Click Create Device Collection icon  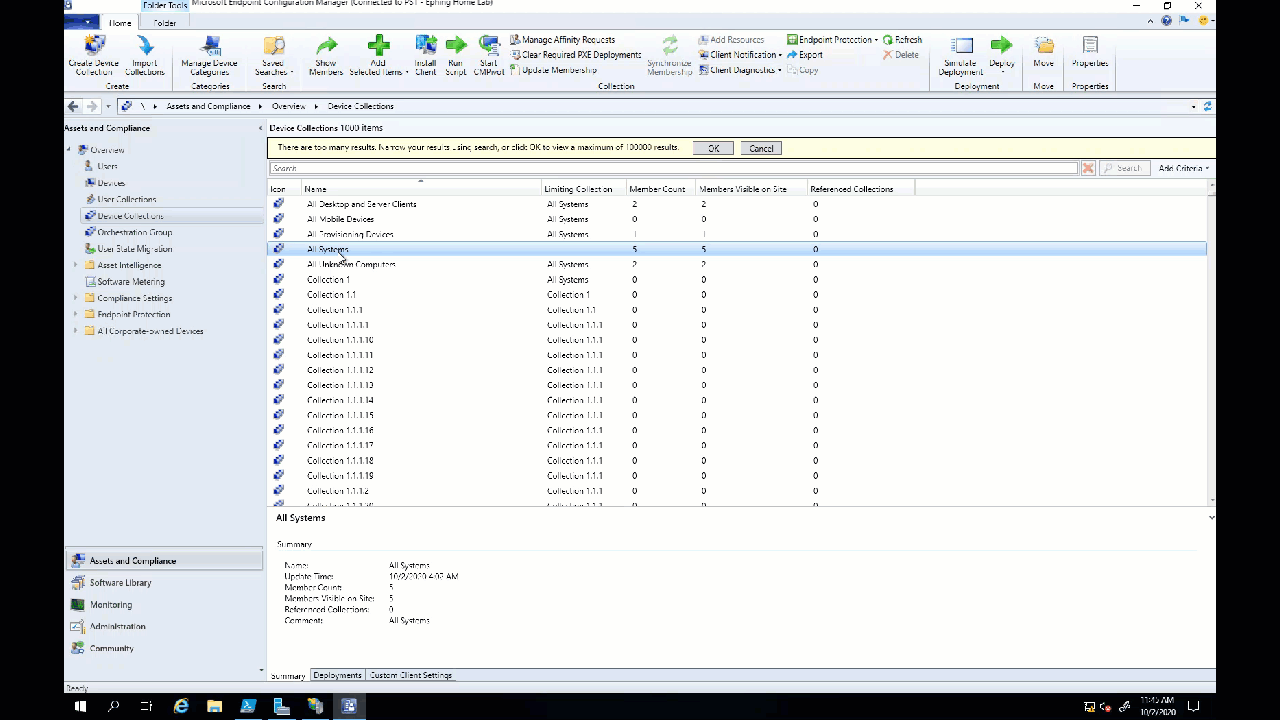[94, 55]
